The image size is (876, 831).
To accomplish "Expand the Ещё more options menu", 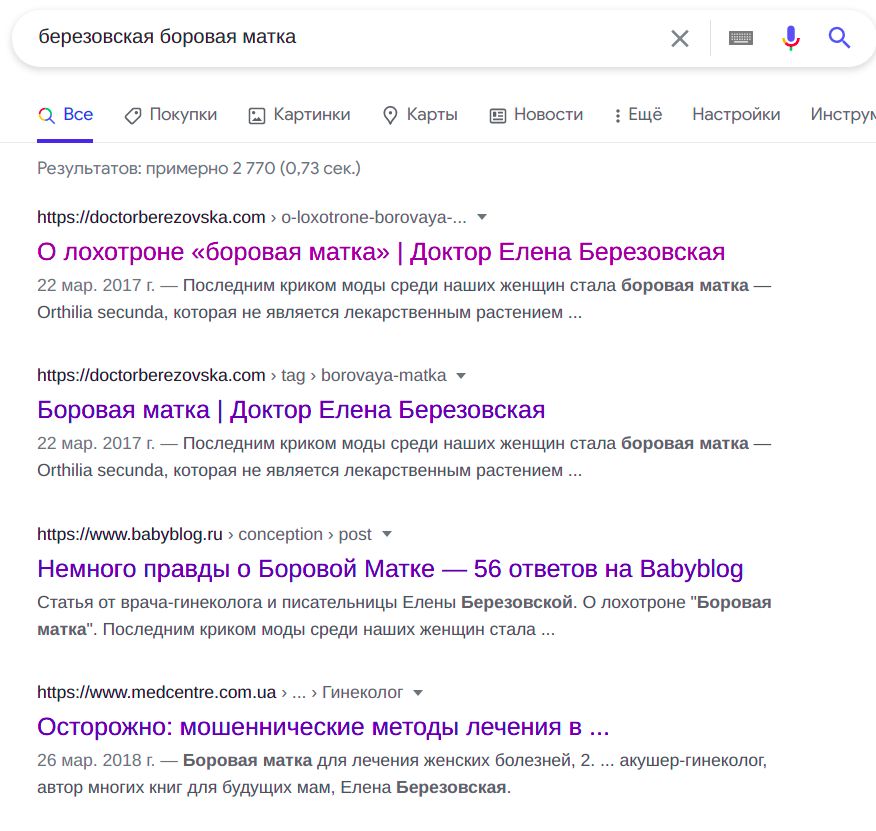I will (x=638, y=115).
